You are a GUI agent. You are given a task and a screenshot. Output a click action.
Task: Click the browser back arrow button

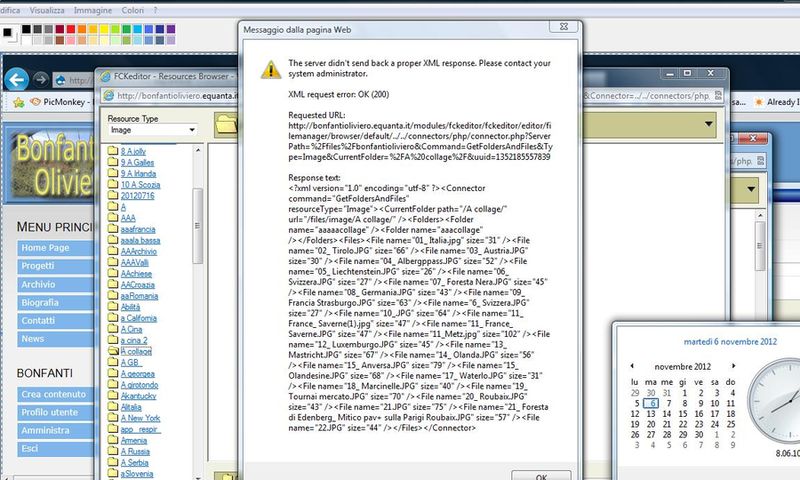click(16, 78)
